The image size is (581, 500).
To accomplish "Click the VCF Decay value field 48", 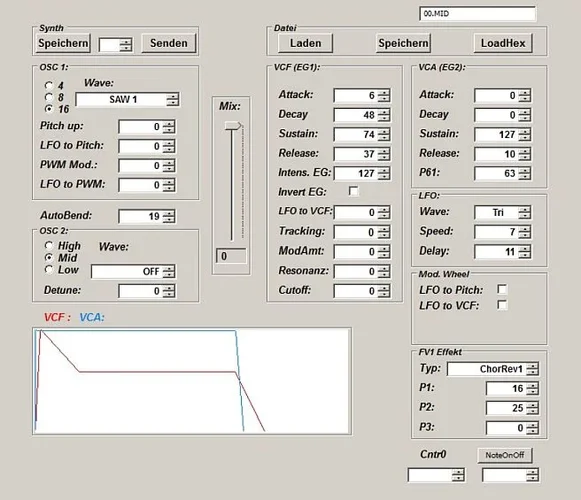I will pyautogui.click(x=356, y=115).
